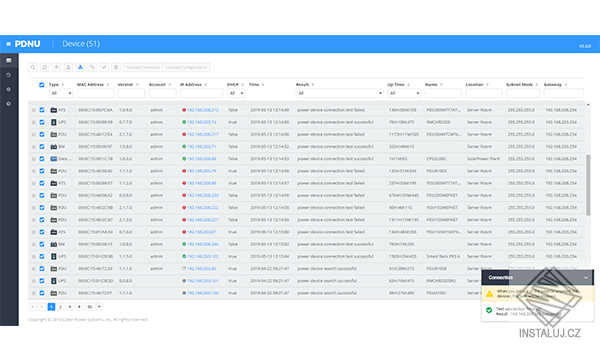Uncheck the row with IP 192.168.208.220
Viewport: 600px width, 360px height.
pos(42,195)
